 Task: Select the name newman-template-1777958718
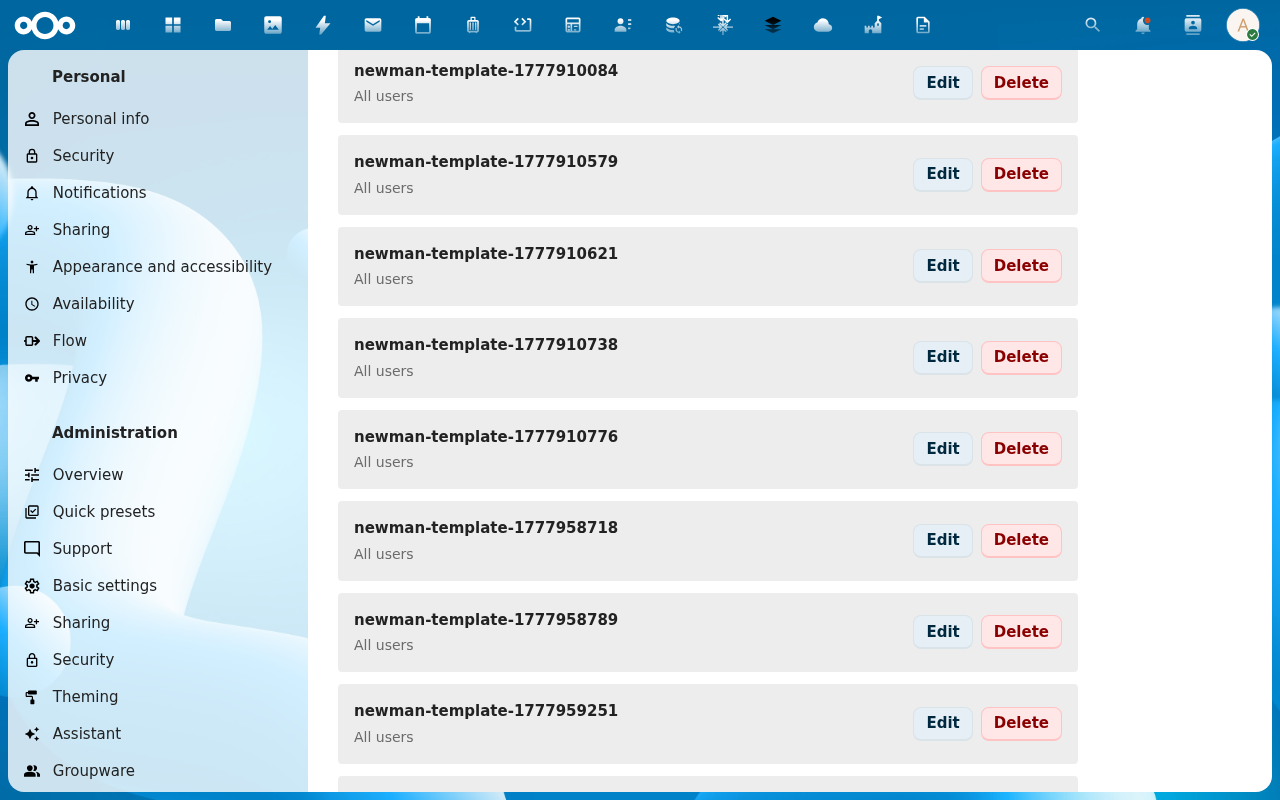[486, 528]
